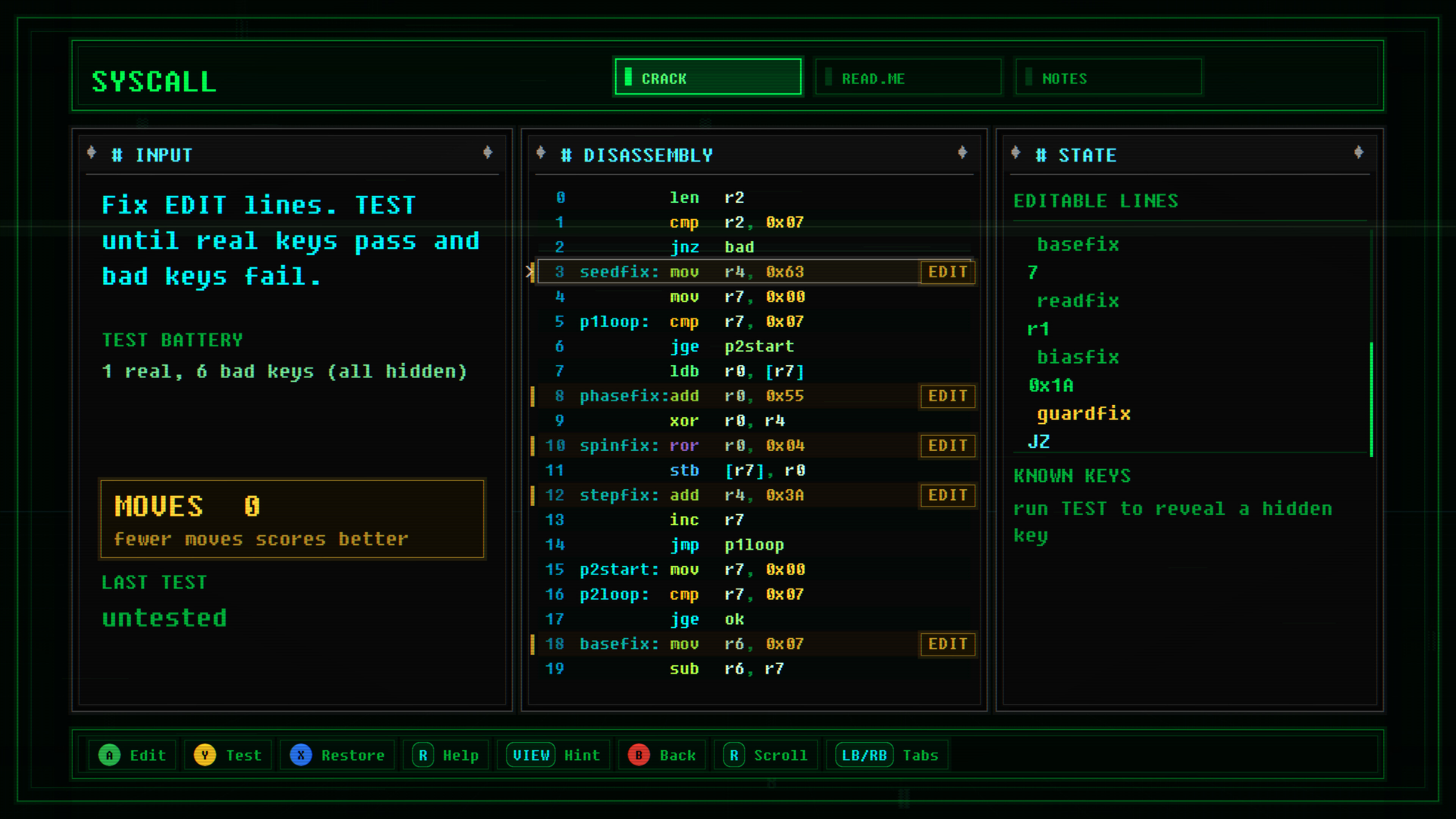The image size is (1456, 819).
Task: Click the green A button icon for Edit
Action: [x=109, y=755]
